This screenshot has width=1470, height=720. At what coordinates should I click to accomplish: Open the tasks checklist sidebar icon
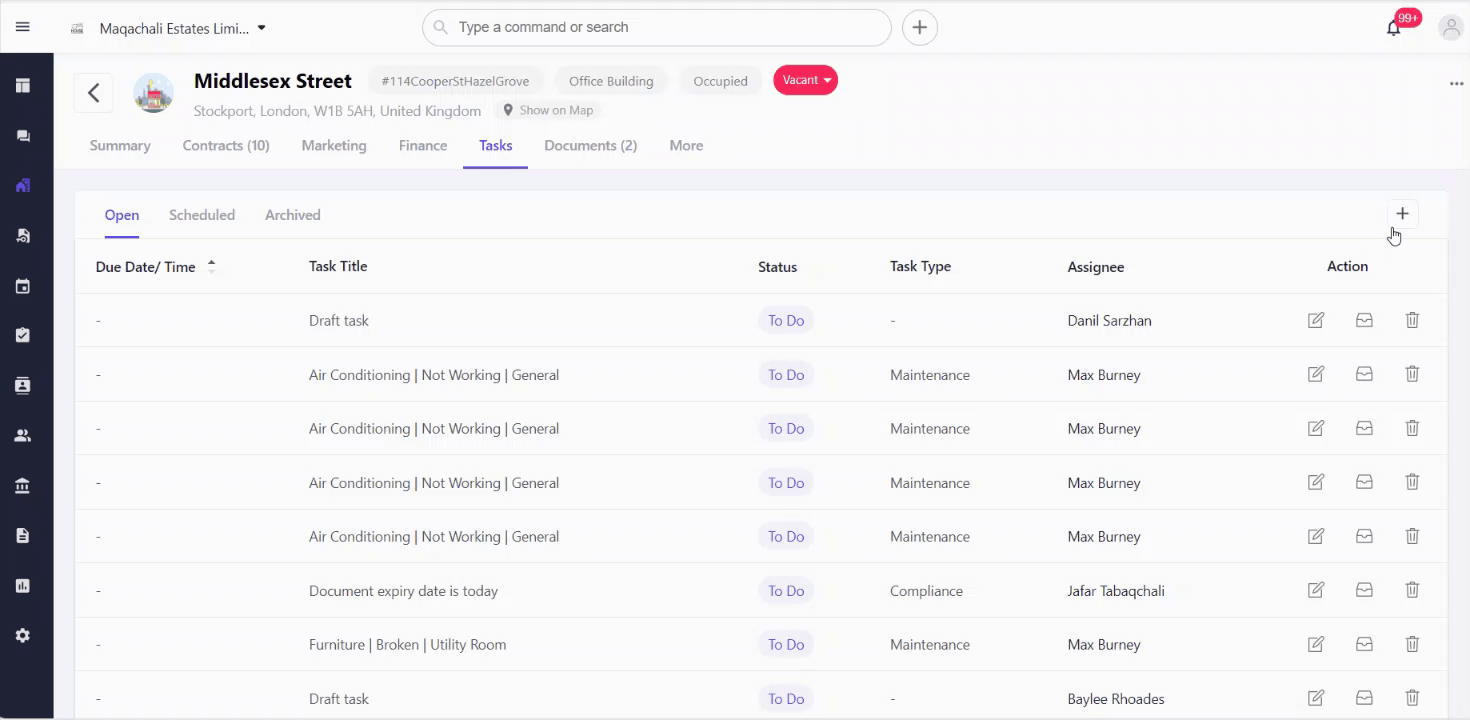[x=23, y=335]
